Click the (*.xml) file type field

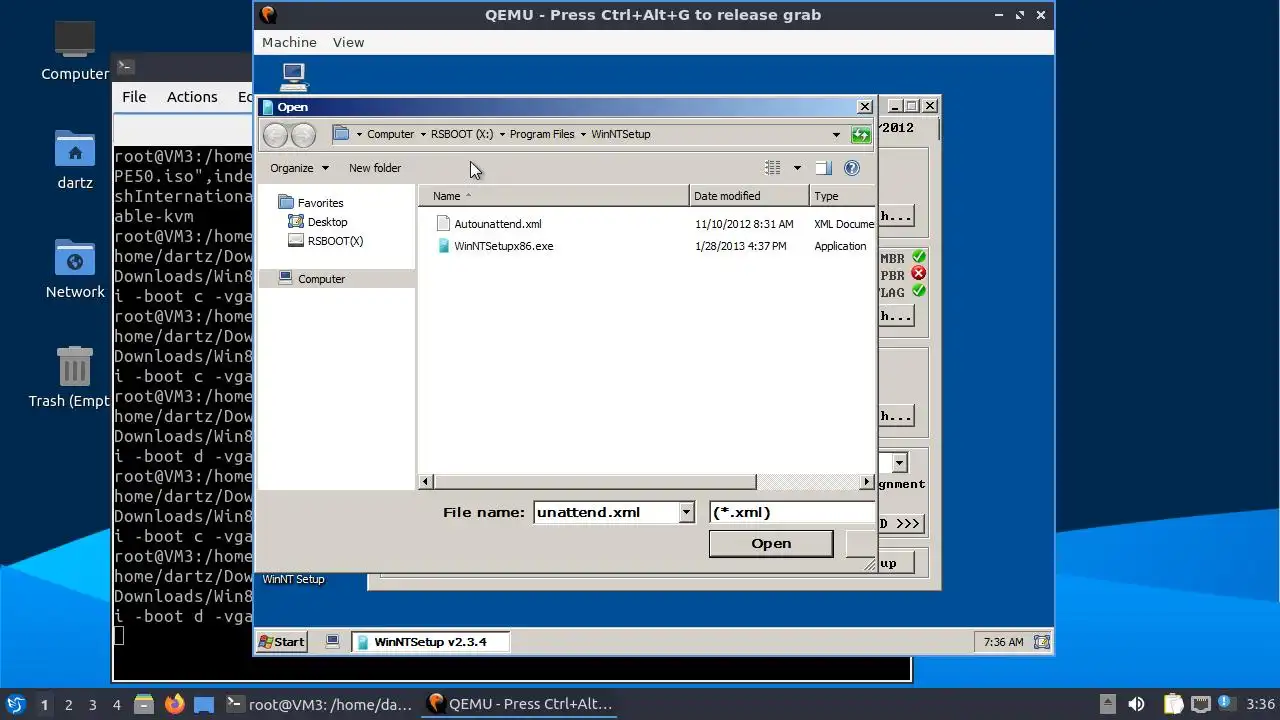coord(791,512)
